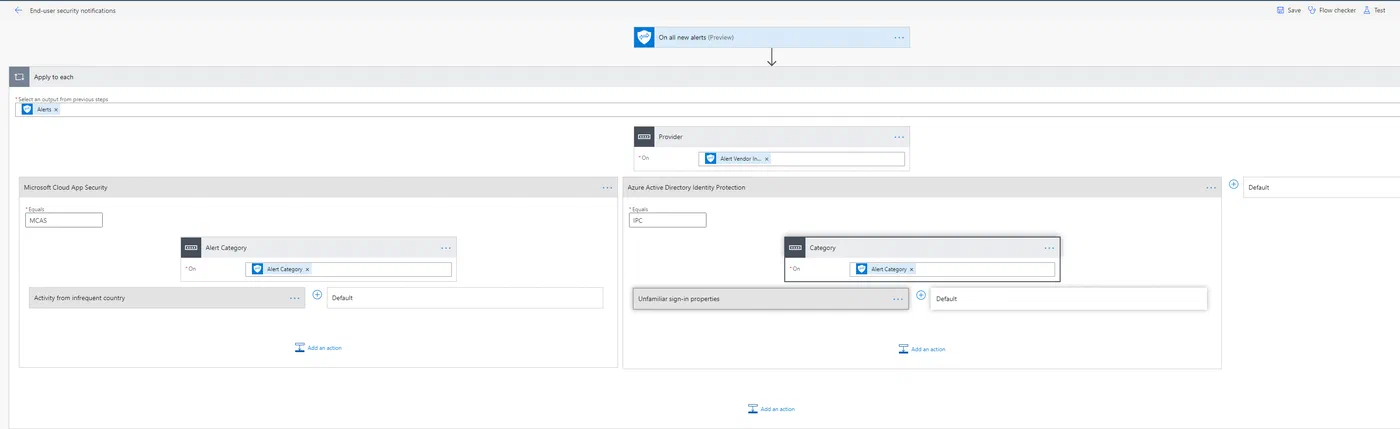Select the Default case in the MCAS branch
This screenshot has width=1400, height=429.
pos(465,298)
